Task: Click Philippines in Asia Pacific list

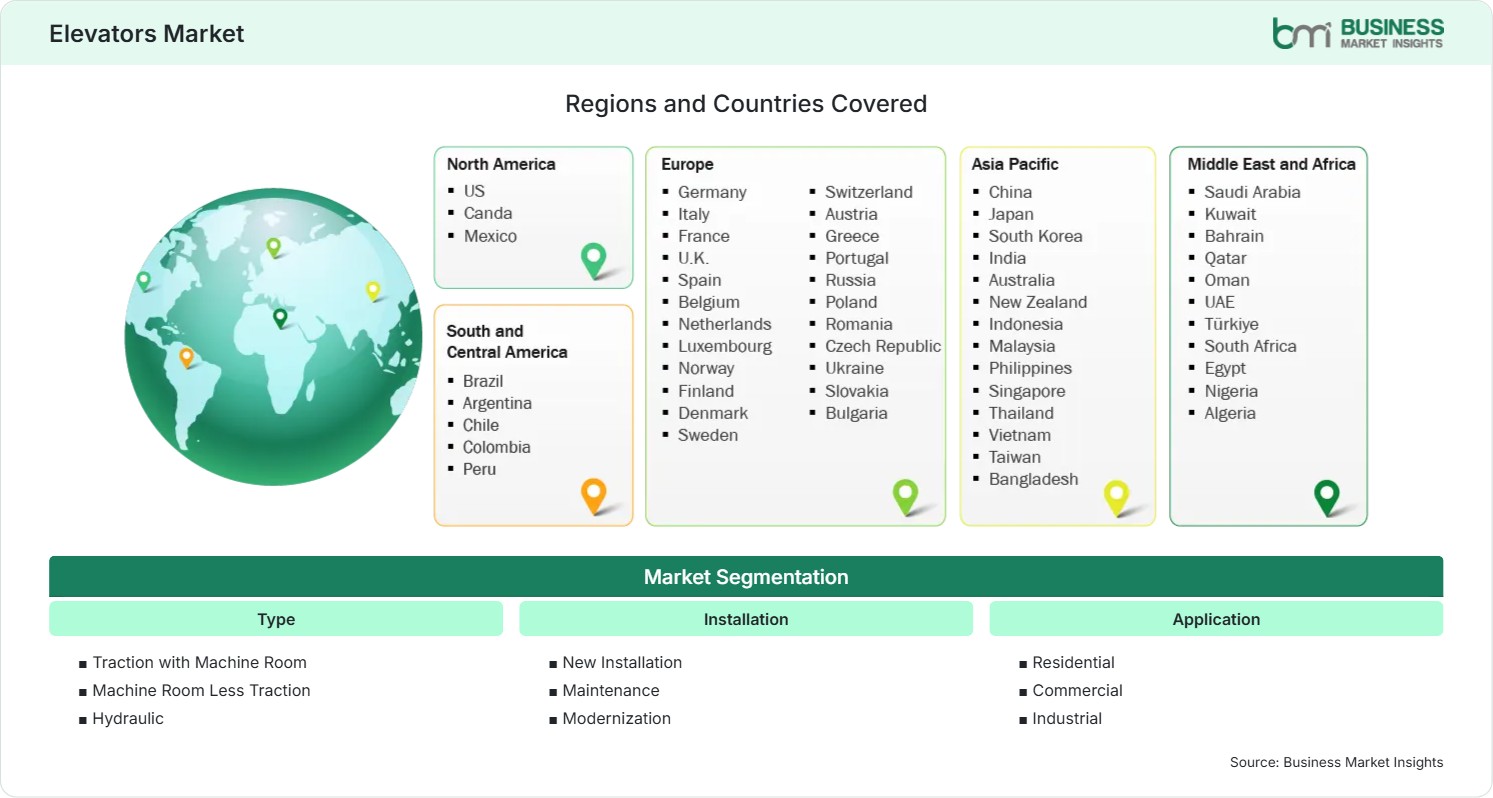Action: click(1030, 368)
